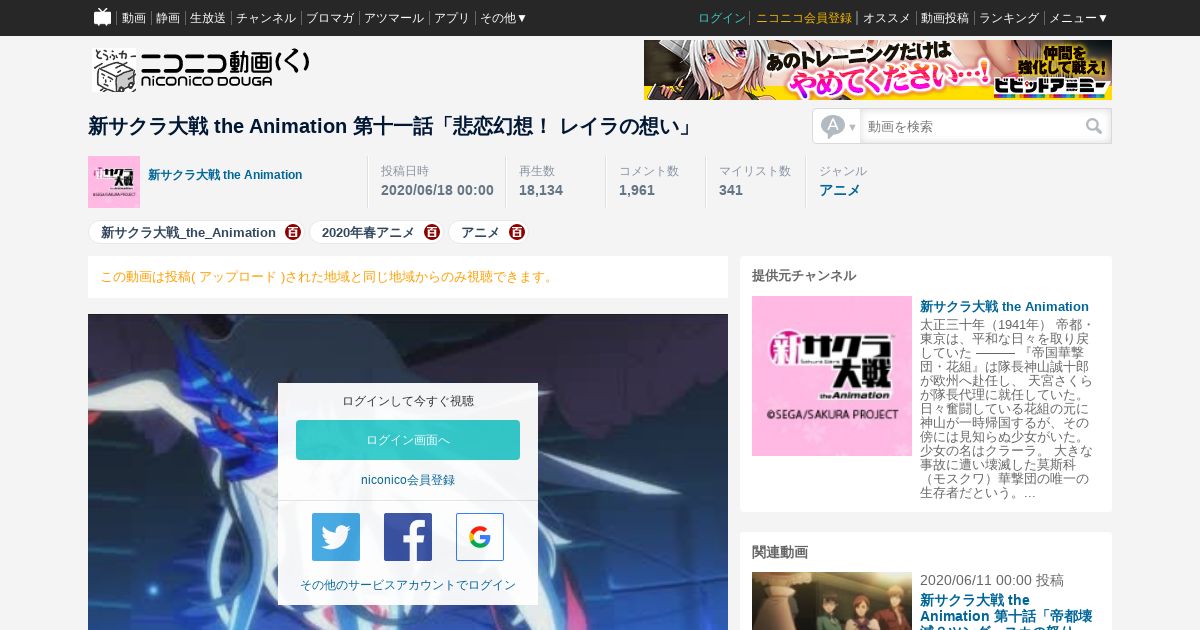
Task: Click the 新サクラ大戦_the_Animation tag
Action: (x=188, y=232)
